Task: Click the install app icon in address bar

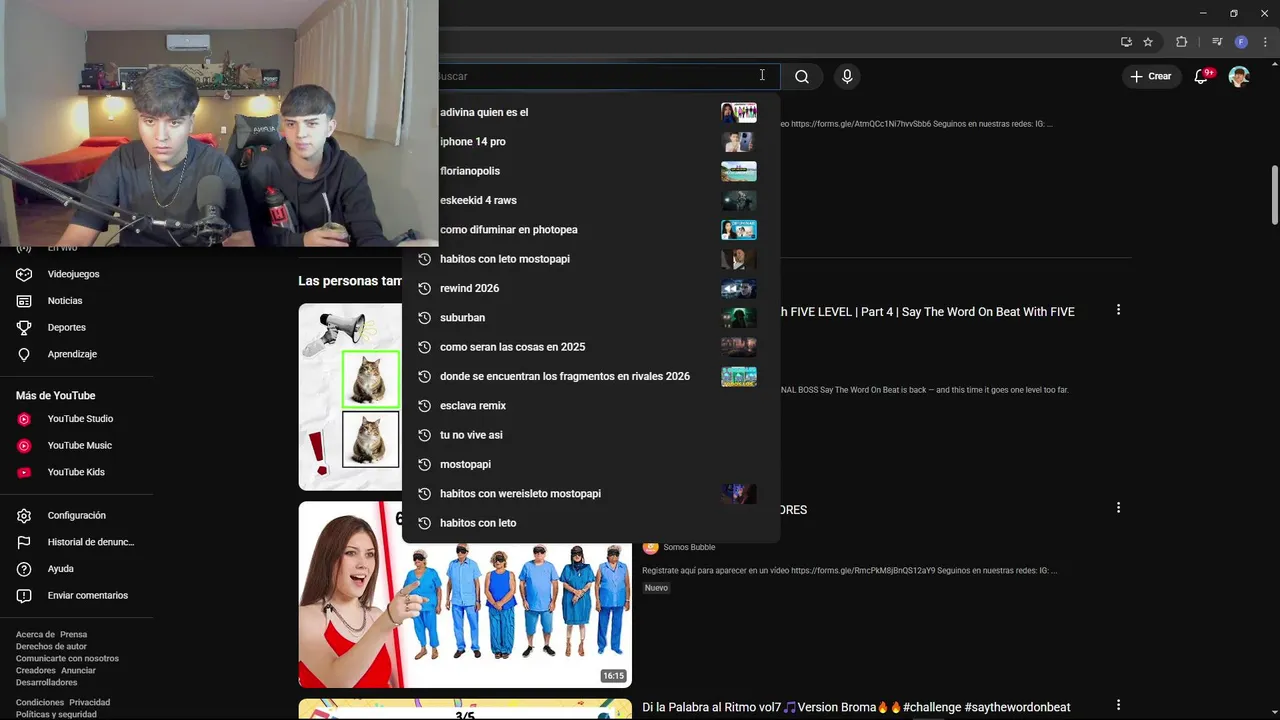Action: (x=1126, y=42)
